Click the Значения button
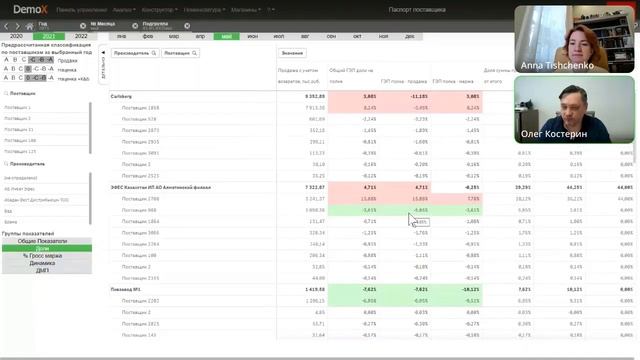The height and width of the screenshot is (360, 640). pos(292,53)
